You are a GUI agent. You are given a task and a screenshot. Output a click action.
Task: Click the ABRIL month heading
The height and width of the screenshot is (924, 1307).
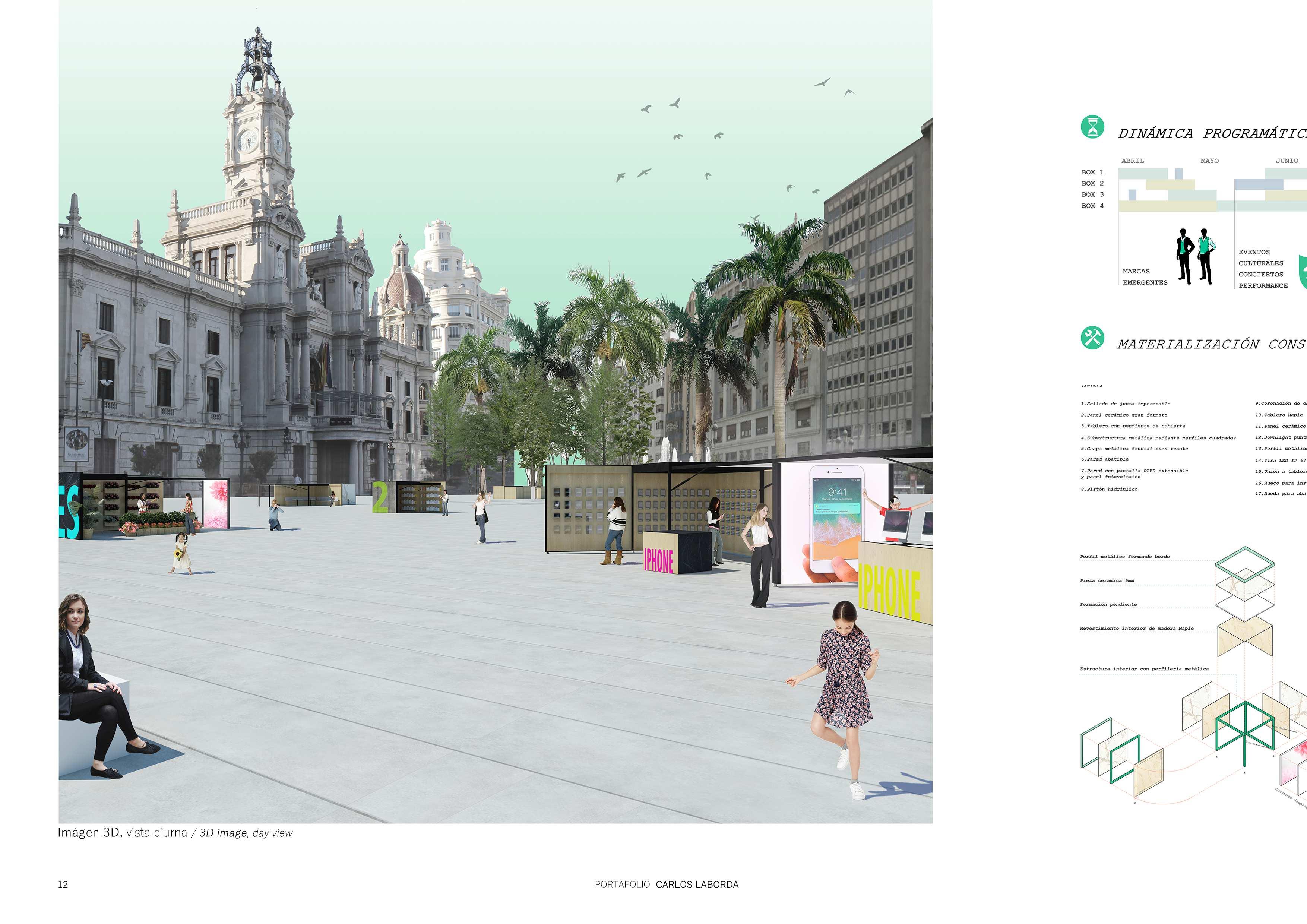click(x=1132, y=161)
